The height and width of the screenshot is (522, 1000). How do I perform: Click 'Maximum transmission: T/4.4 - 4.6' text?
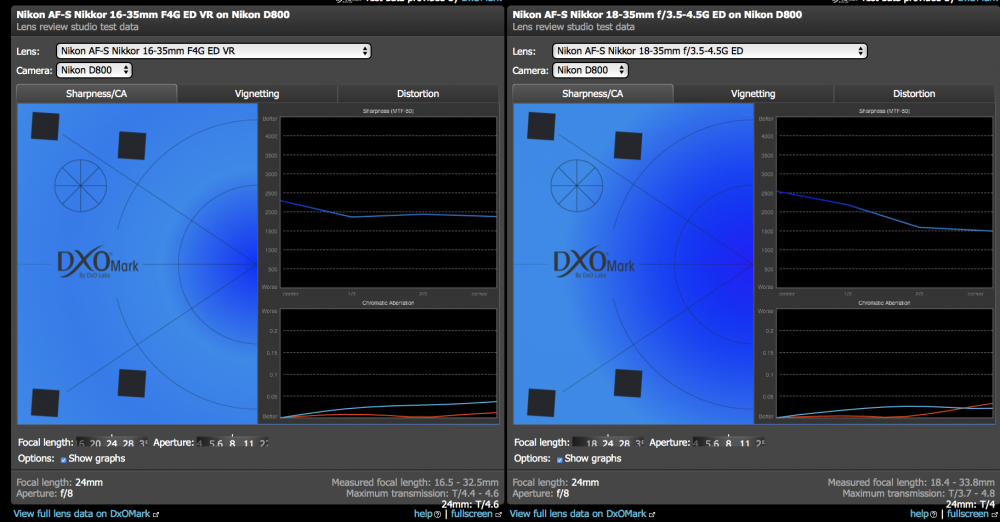pyautogui.click(x=423, y=493)
